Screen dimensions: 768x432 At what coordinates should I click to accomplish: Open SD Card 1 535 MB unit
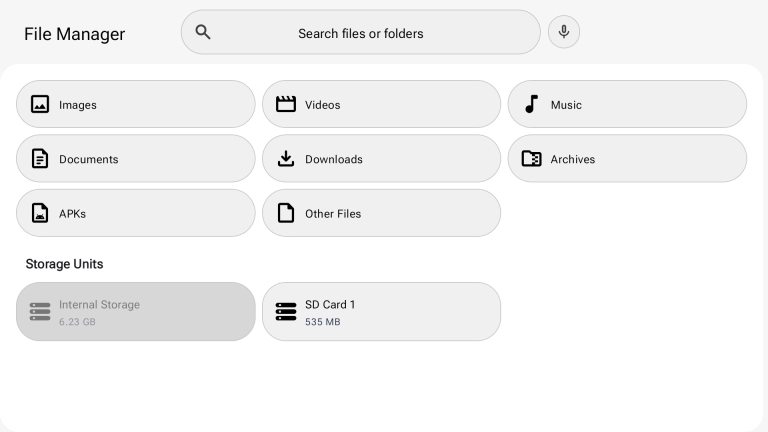pyautogui.click(x=382, y=312)
